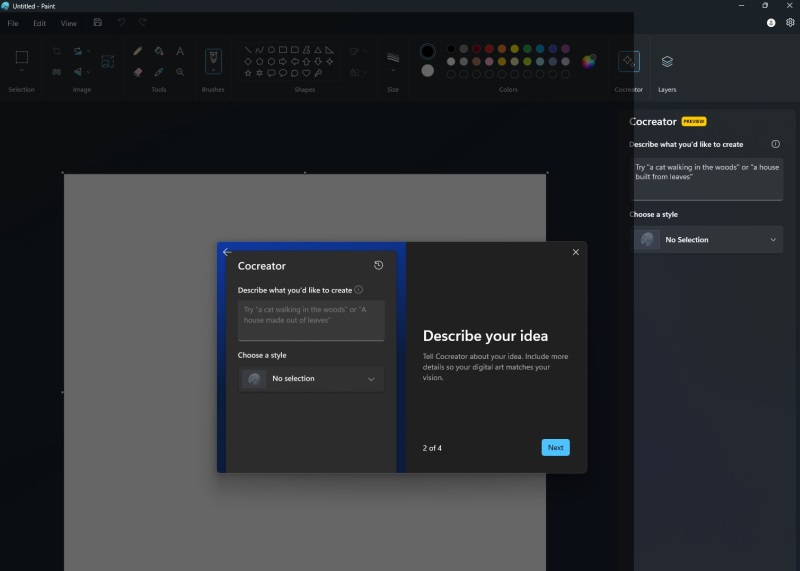
Task: Open the Edit colors wheel
Action: coord(589,61)
